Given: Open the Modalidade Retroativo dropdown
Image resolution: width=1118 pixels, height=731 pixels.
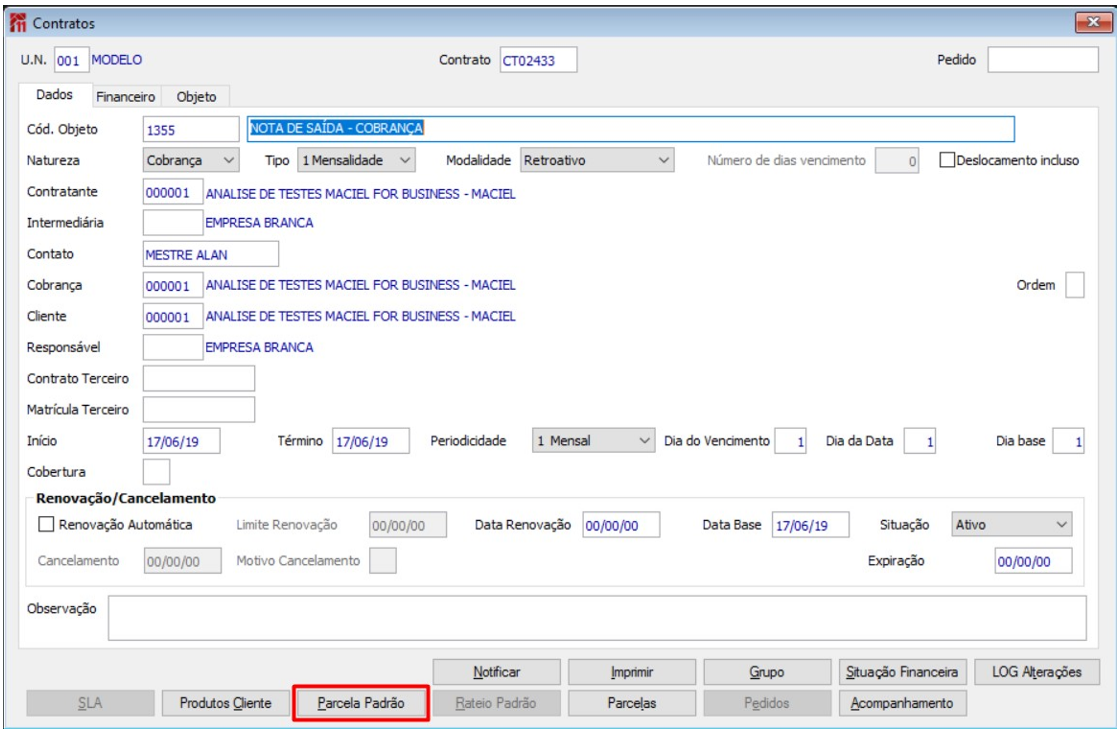Looking at the screenshot, I should point(597,160).
